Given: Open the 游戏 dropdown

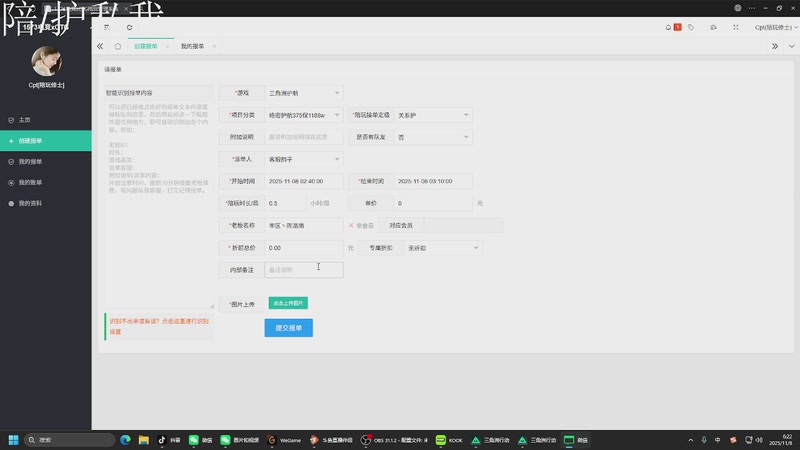Looking at the screenshot, I should [x=304, y=93].
